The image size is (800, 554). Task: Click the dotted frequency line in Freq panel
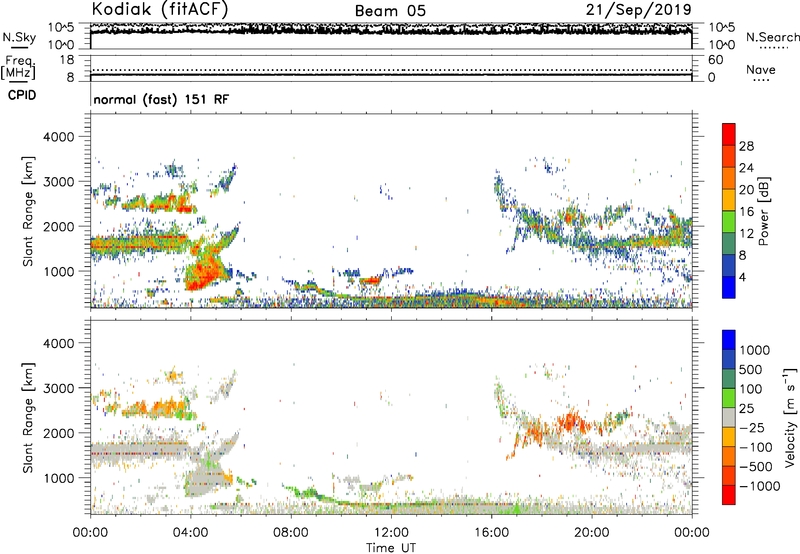pos(391,70)
